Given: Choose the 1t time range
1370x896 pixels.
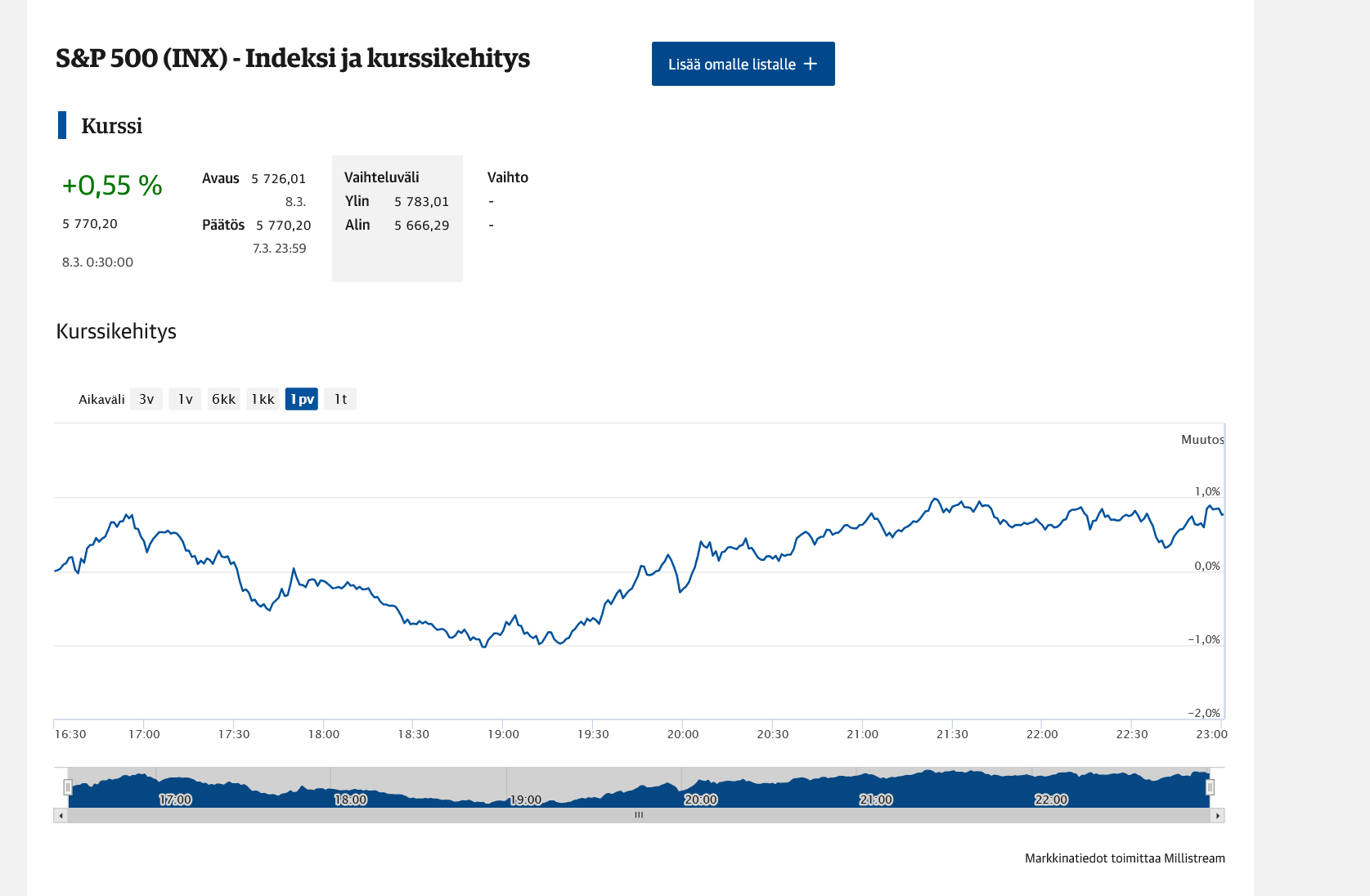Looking at the screenshot, I should [340, 399].
